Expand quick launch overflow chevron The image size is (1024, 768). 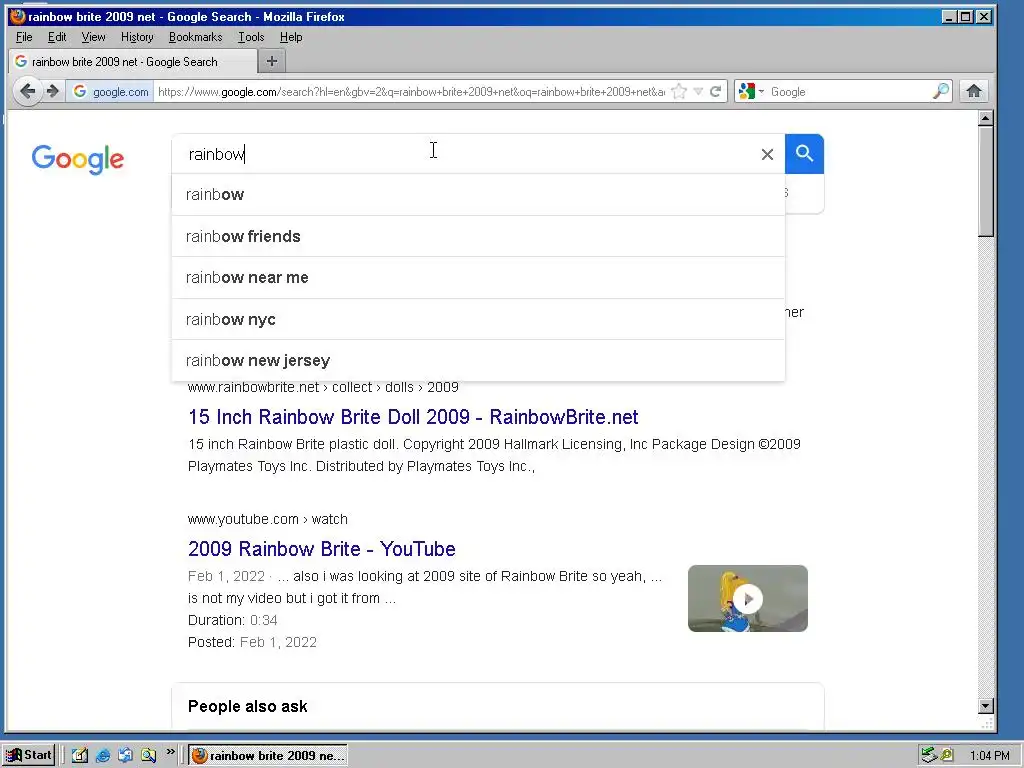point(170,752)
